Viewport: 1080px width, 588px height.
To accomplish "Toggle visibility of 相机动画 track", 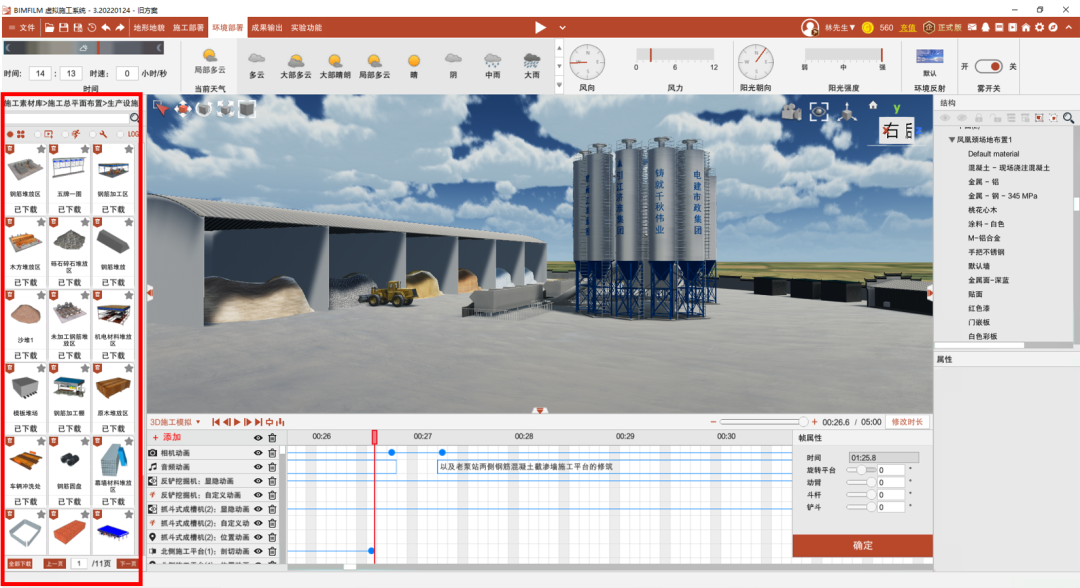I will point(258,453).
